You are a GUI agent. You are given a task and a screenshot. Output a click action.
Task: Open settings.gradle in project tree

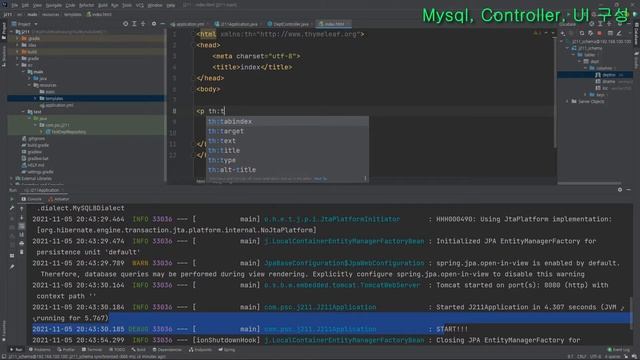[x=37, y=172]
